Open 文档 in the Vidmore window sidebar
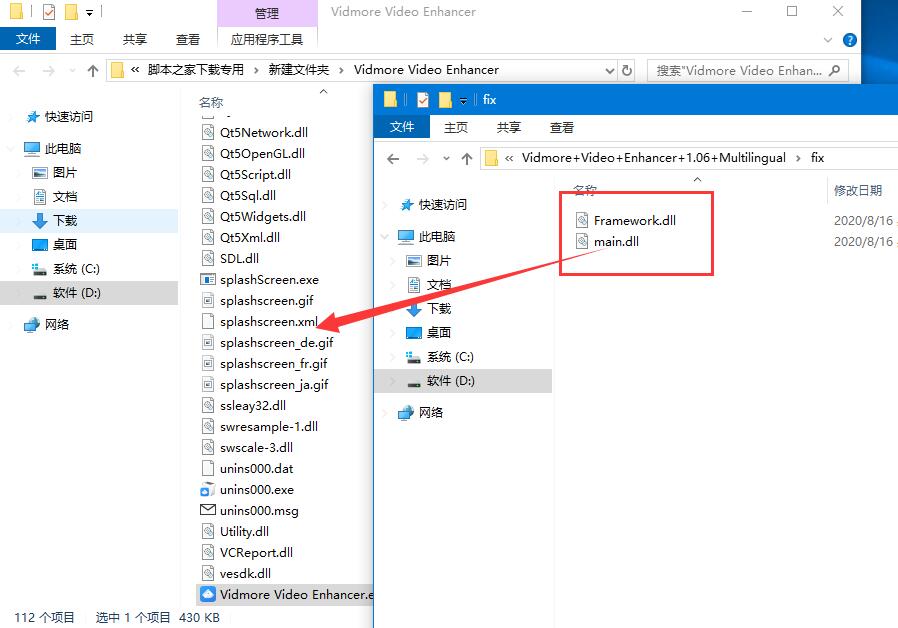The image size is (898, 628). pyautogui.click(x=65, y=197)
